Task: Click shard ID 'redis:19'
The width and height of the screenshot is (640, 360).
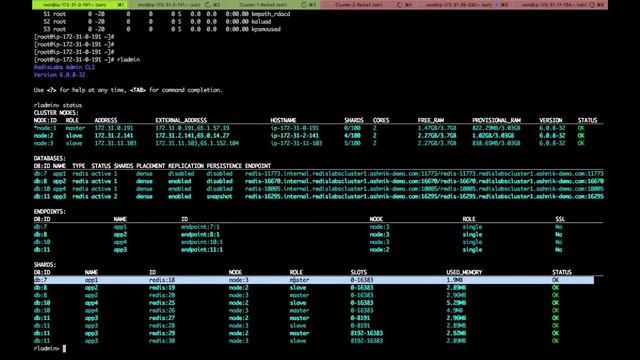Action: pos(162,288)
